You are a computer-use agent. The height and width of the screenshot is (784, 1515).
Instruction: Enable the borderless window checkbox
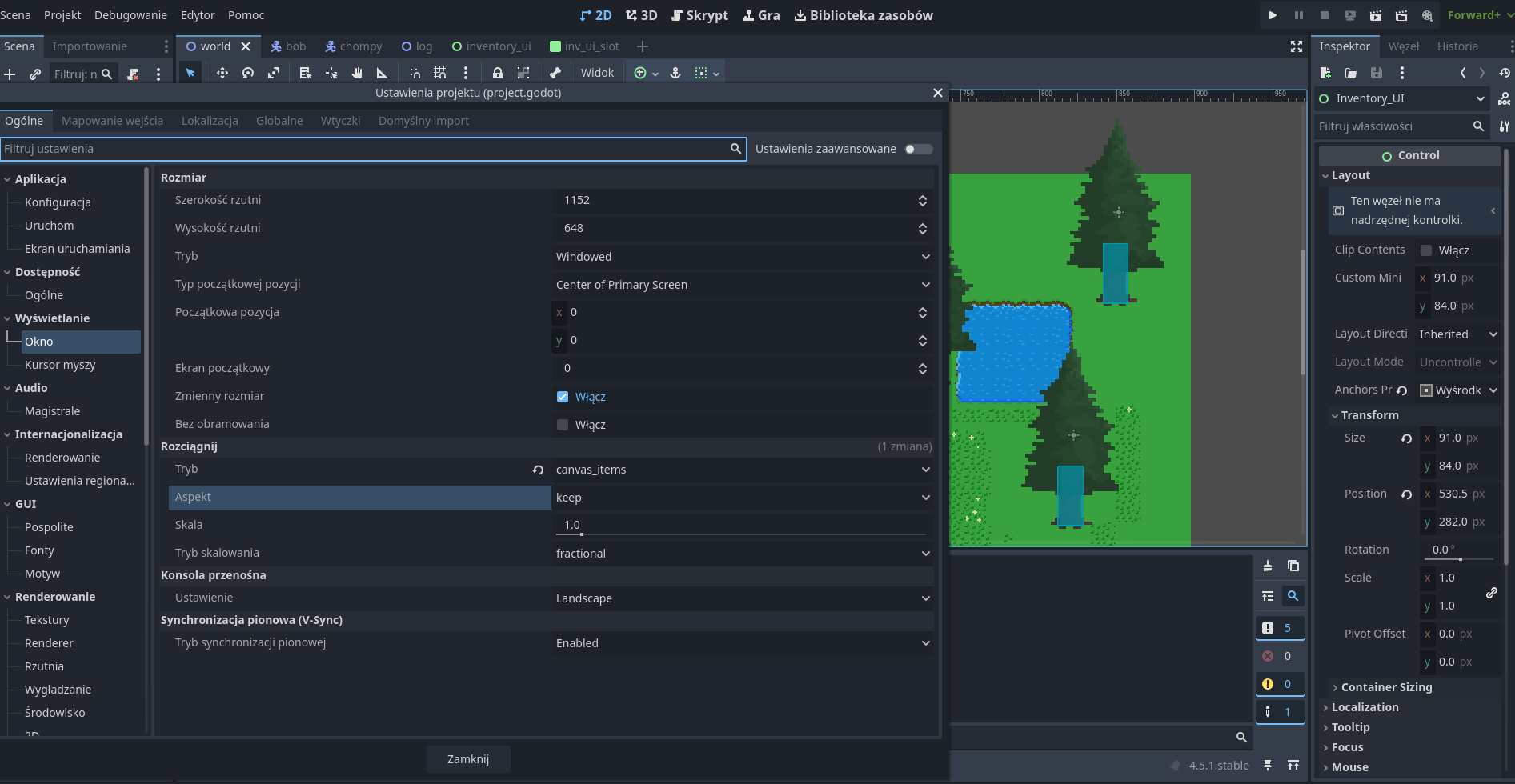coord(563,425)
